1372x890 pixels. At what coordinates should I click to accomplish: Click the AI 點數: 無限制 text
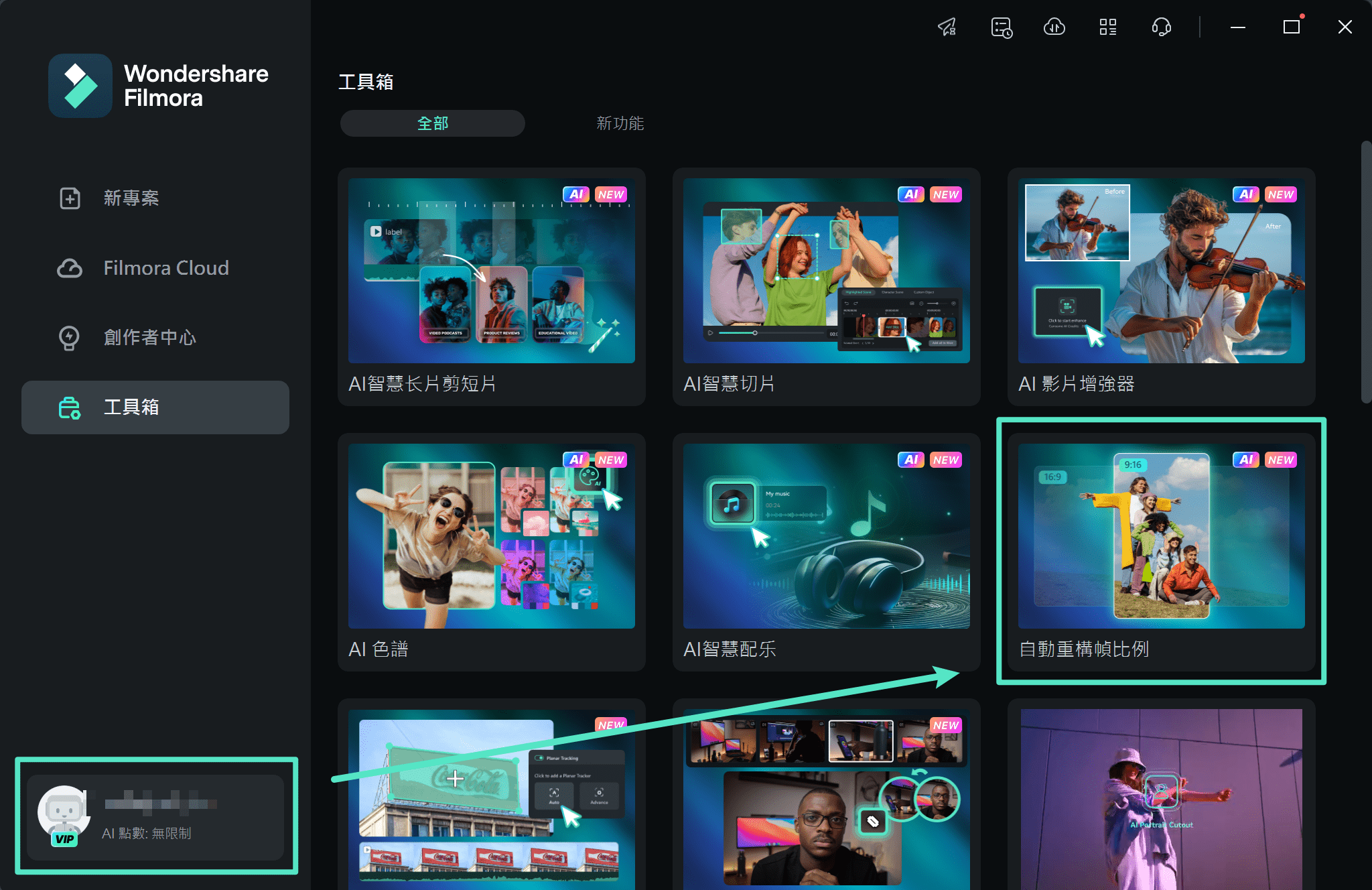coord(147,833)
